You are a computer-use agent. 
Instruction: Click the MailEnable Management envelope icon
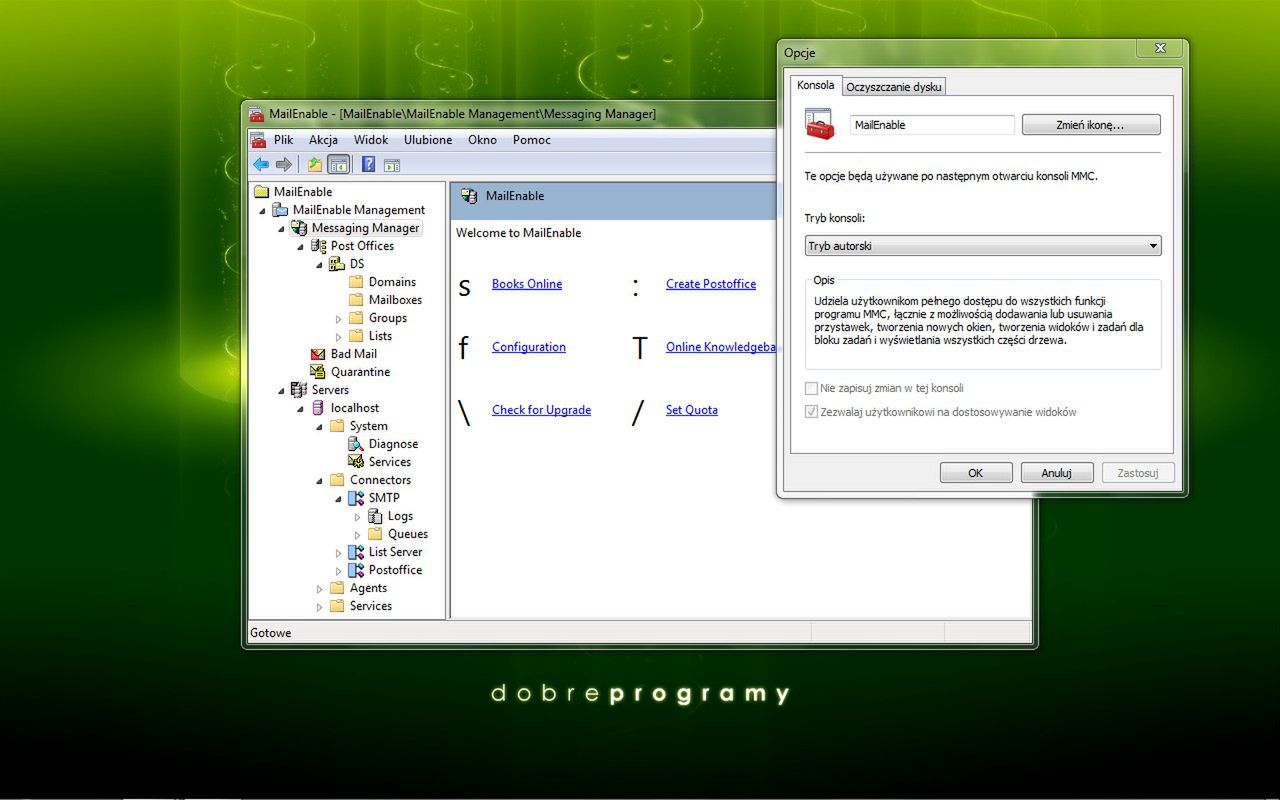(x=280, y=210)
